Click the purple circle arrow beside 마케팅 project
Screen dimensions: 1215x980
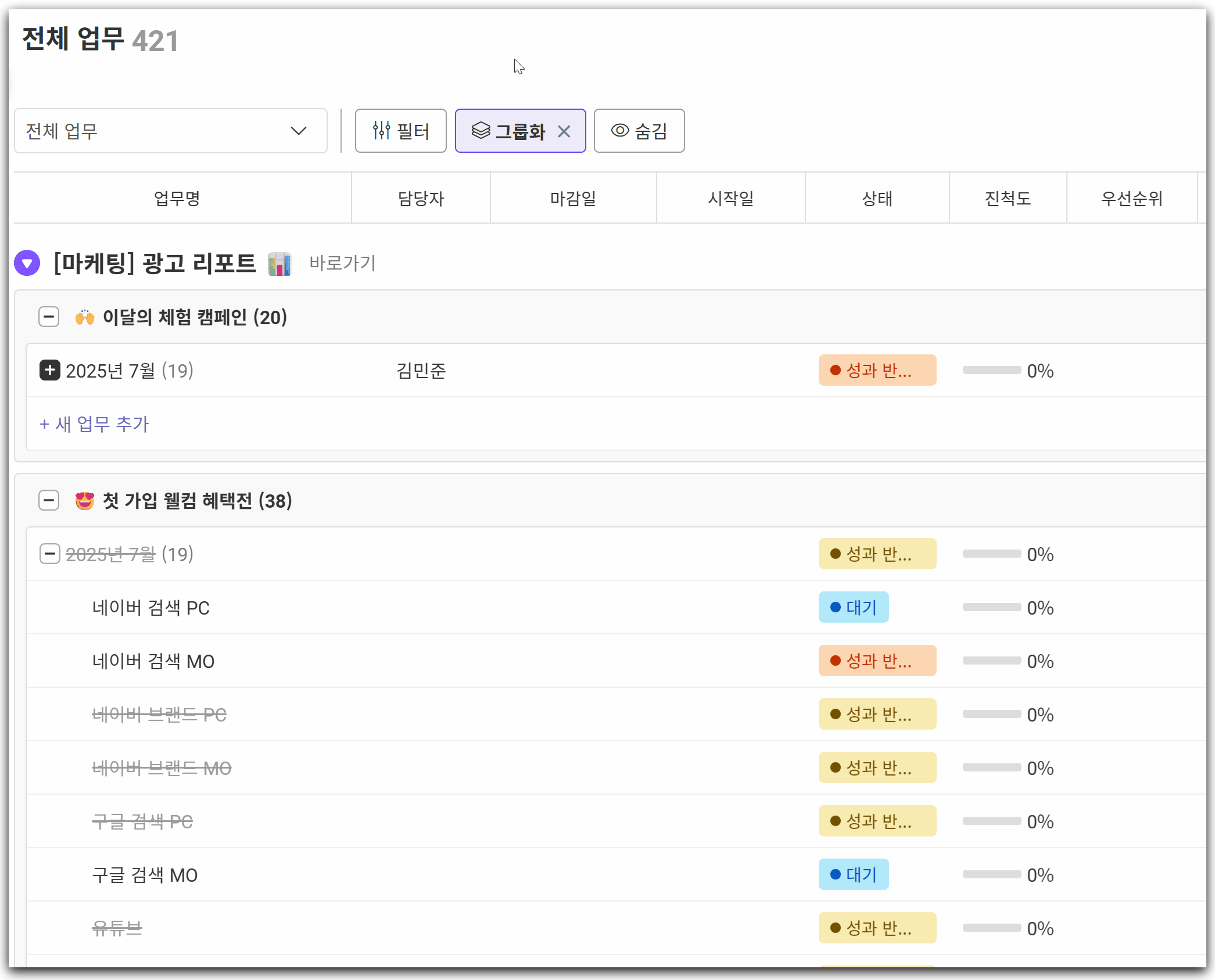(x=27, y=263)
